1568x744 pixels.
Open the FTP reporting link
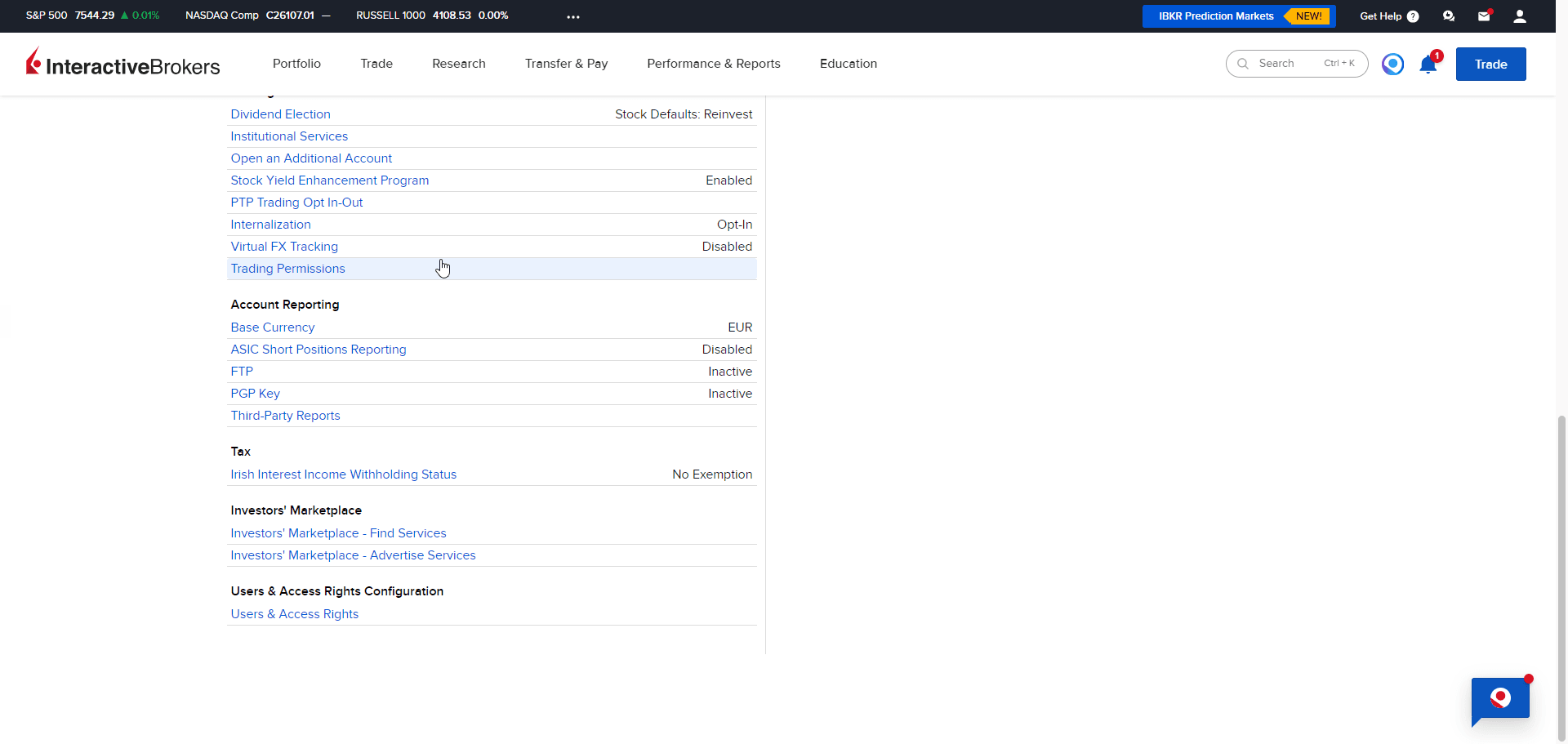tap(242, 372)
